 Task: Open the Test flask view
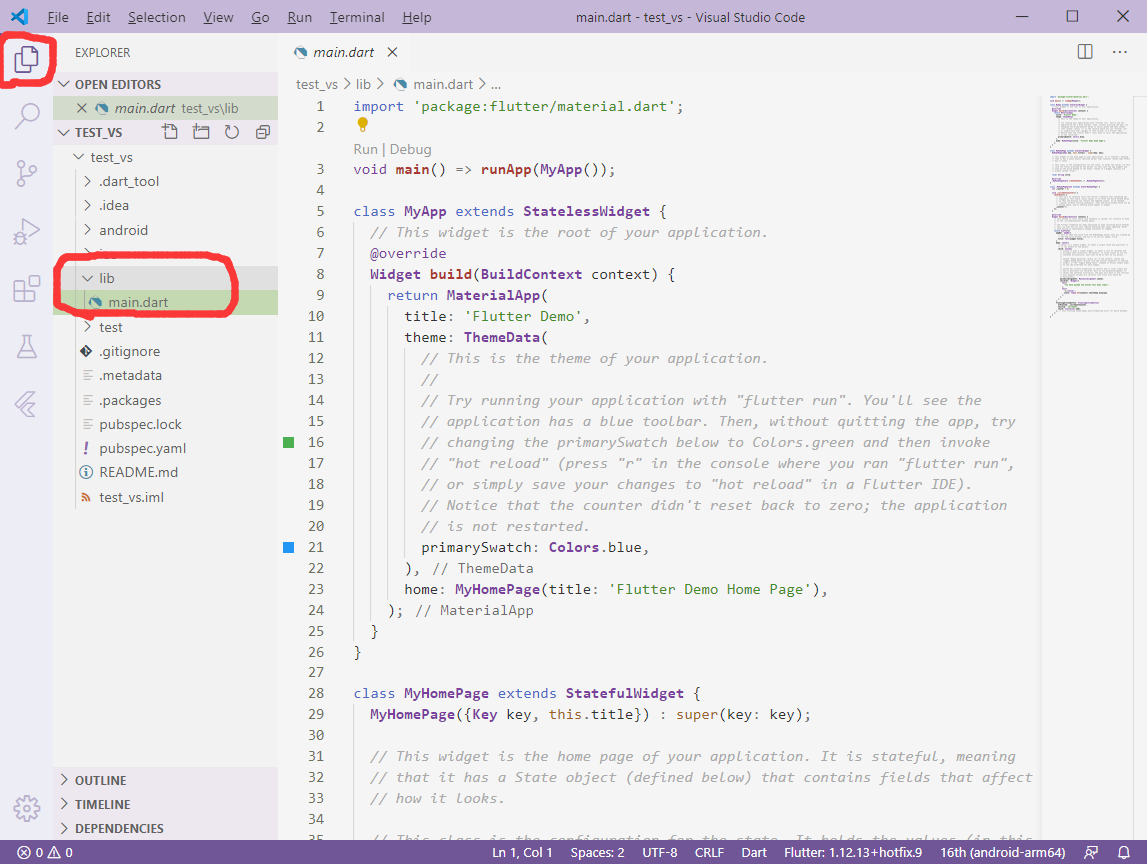pyautogui.click(x=26, y=346)
